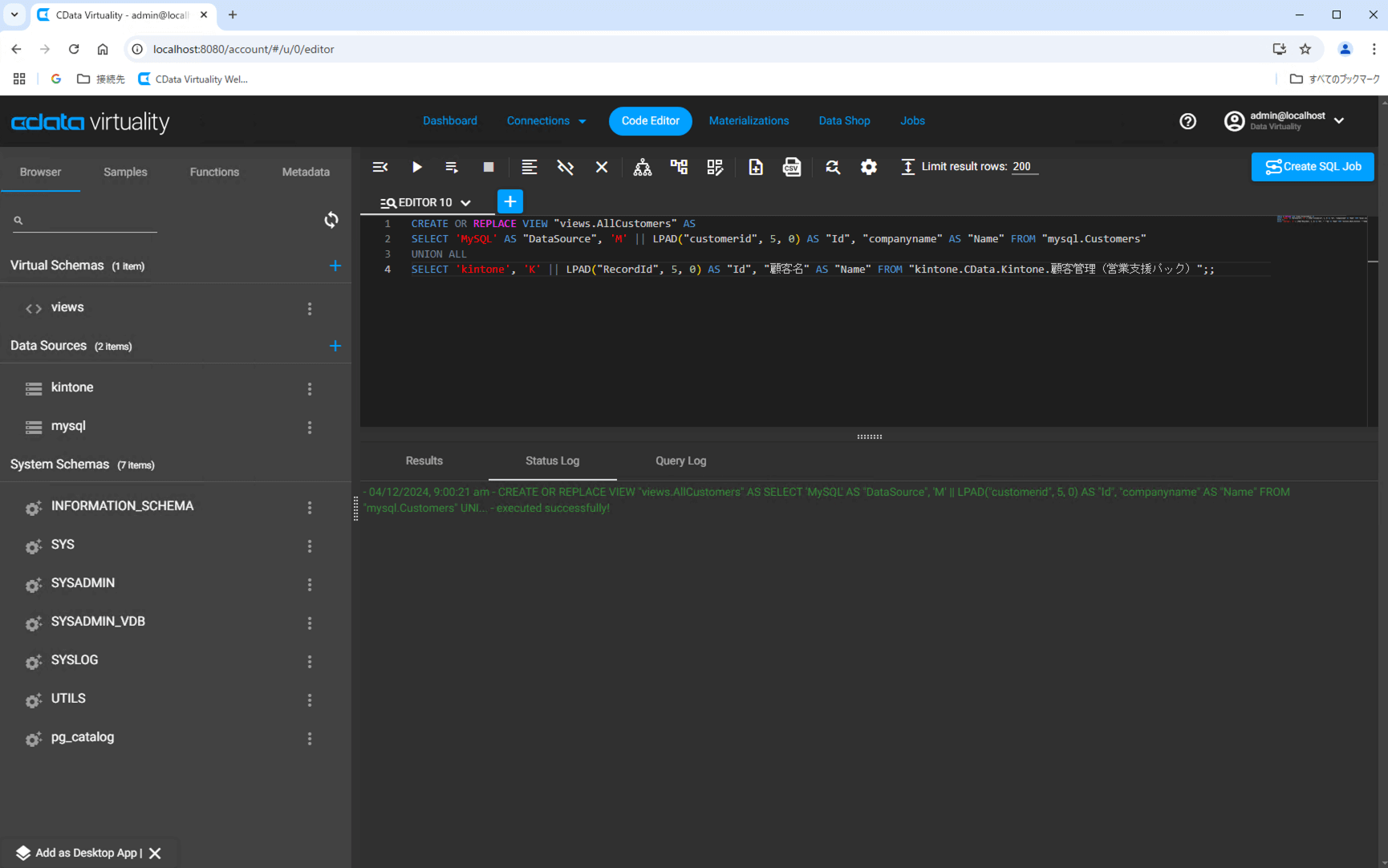
Task: Export results as CSV icon
Action: pyautogui.click(x=792, y=167)
